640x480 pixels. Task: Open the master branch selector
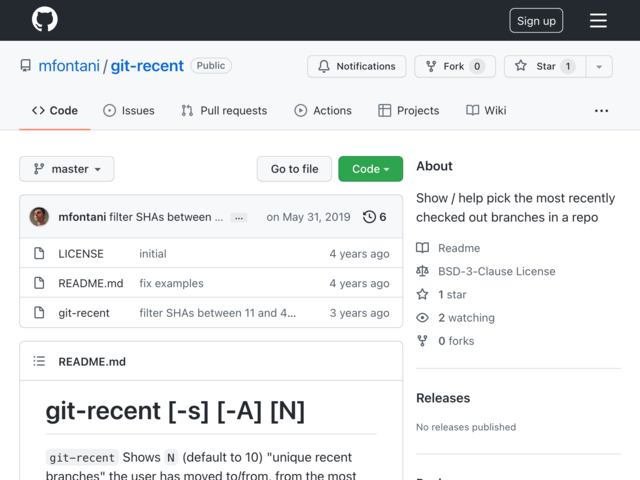pyautogui.click(x=67, y=169)
